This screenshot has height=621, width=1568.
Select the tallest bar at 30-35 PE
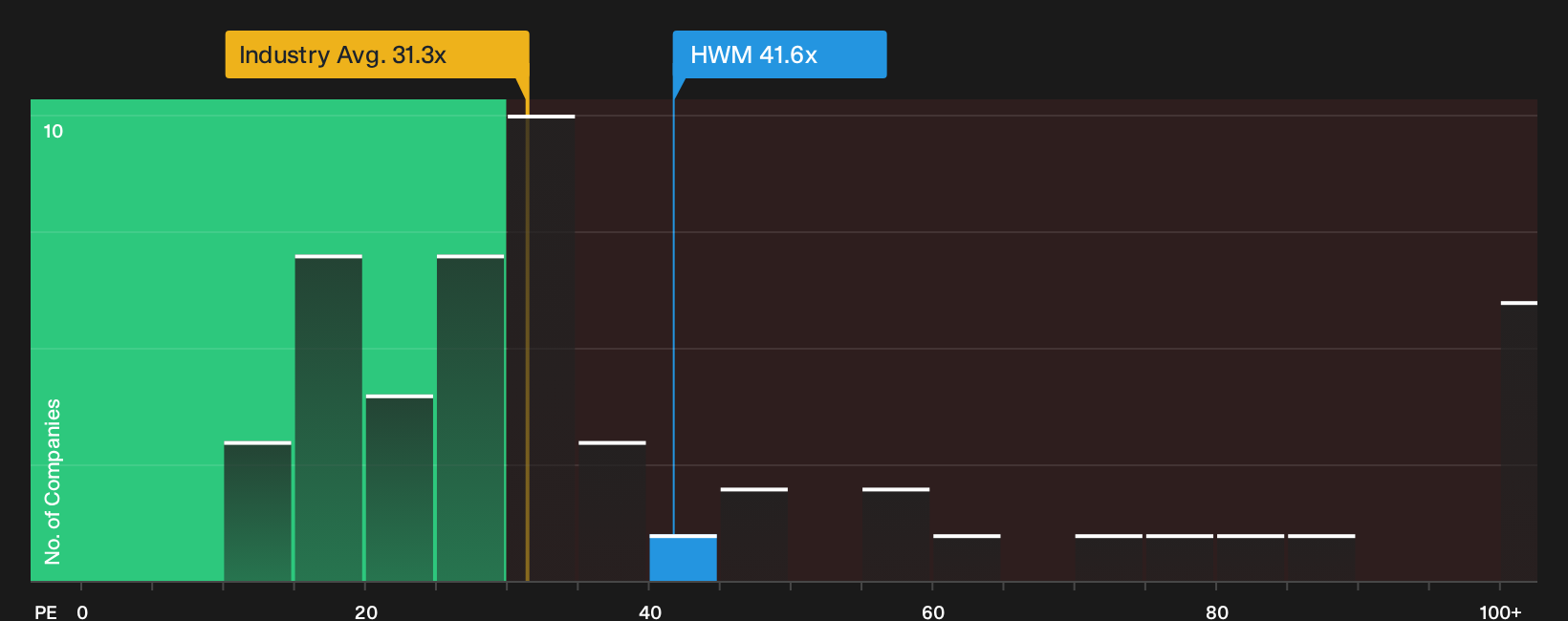[x=541, y=348]
